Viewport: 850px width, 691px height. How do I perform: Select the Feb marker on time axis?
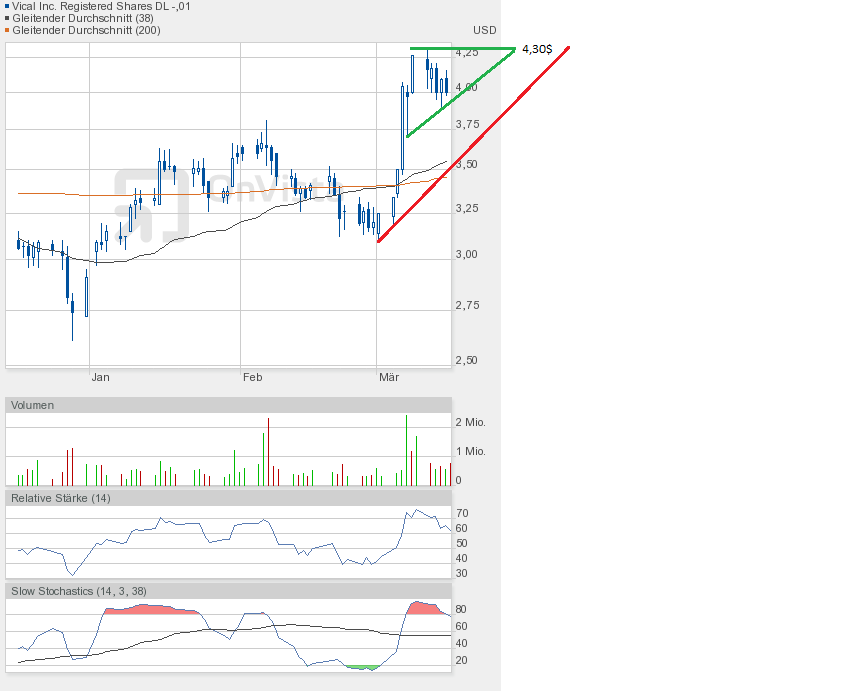point(252,377)
